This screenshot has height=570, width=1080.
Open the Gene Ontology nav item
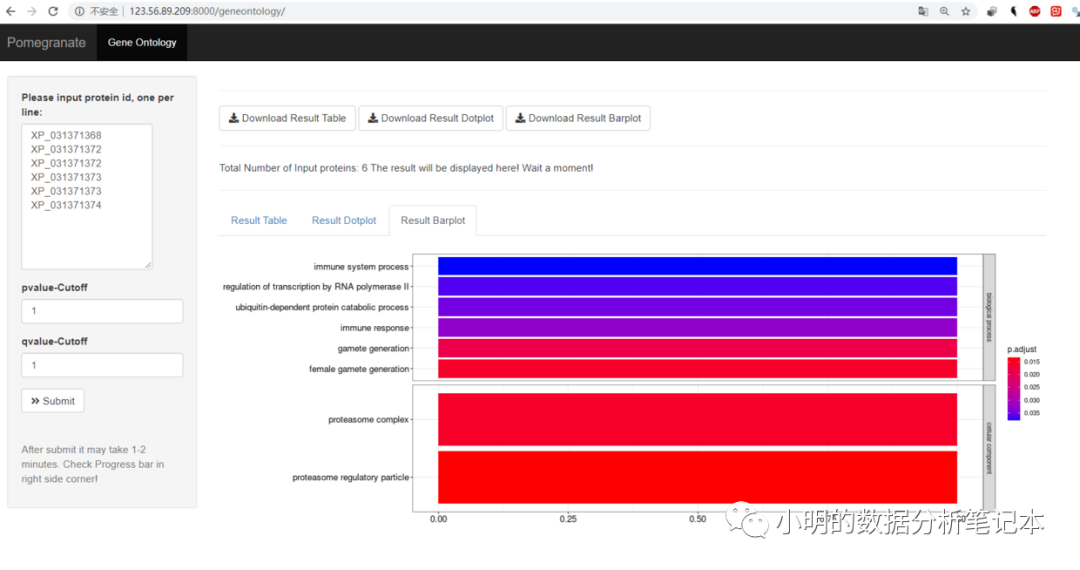point(142,42)
